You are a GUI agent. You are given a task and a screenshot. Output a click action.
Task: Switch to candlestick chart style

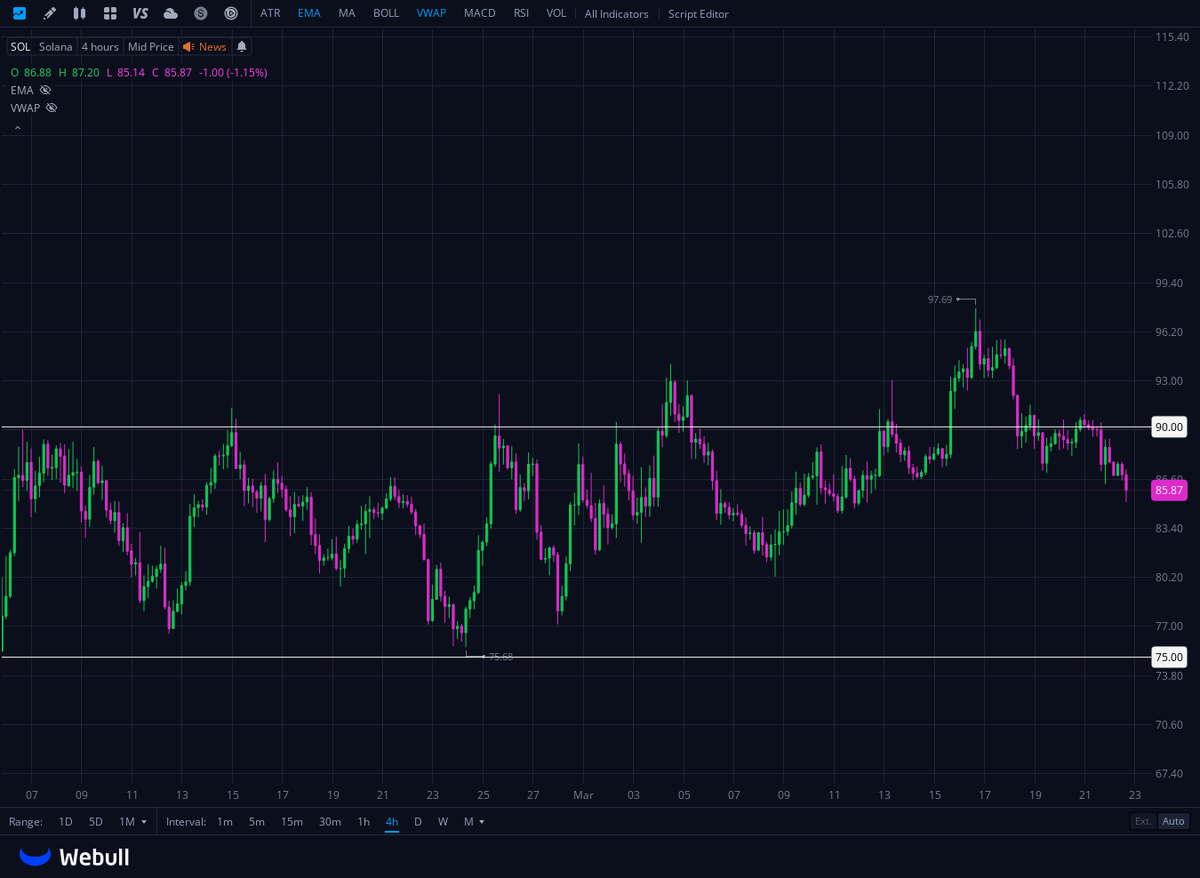80,13
